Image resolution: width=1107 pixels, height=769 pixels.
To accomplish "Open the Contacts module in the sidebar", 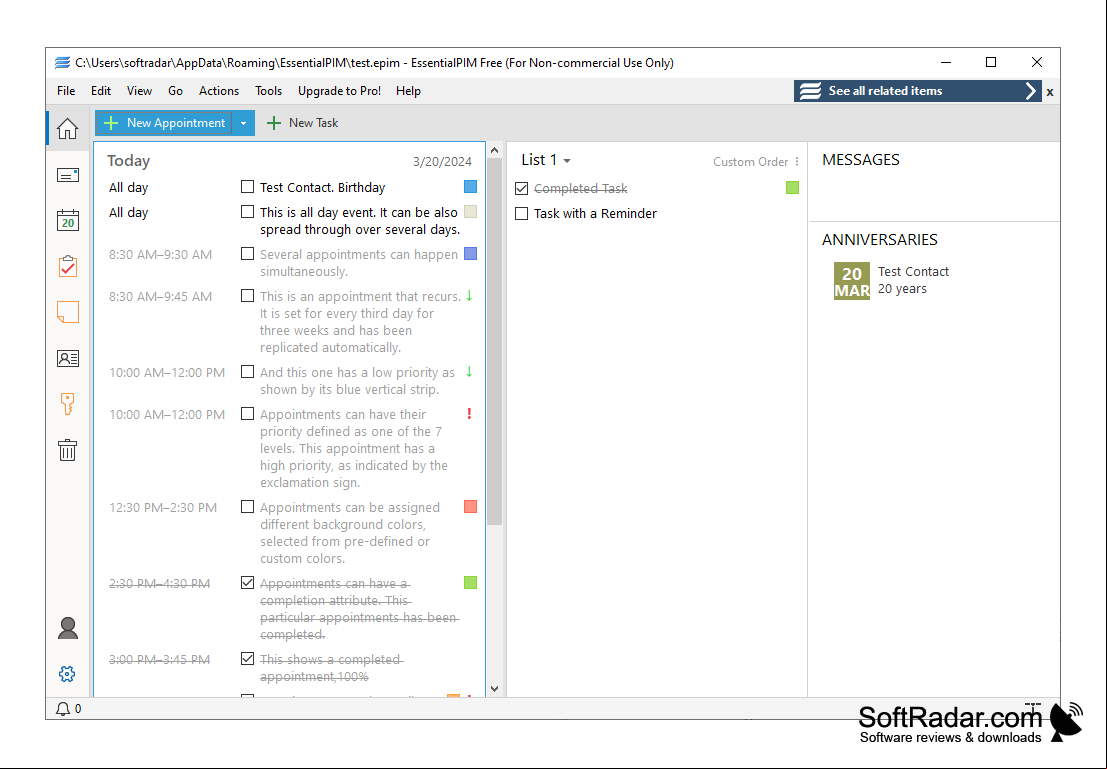I will point(68,358).
